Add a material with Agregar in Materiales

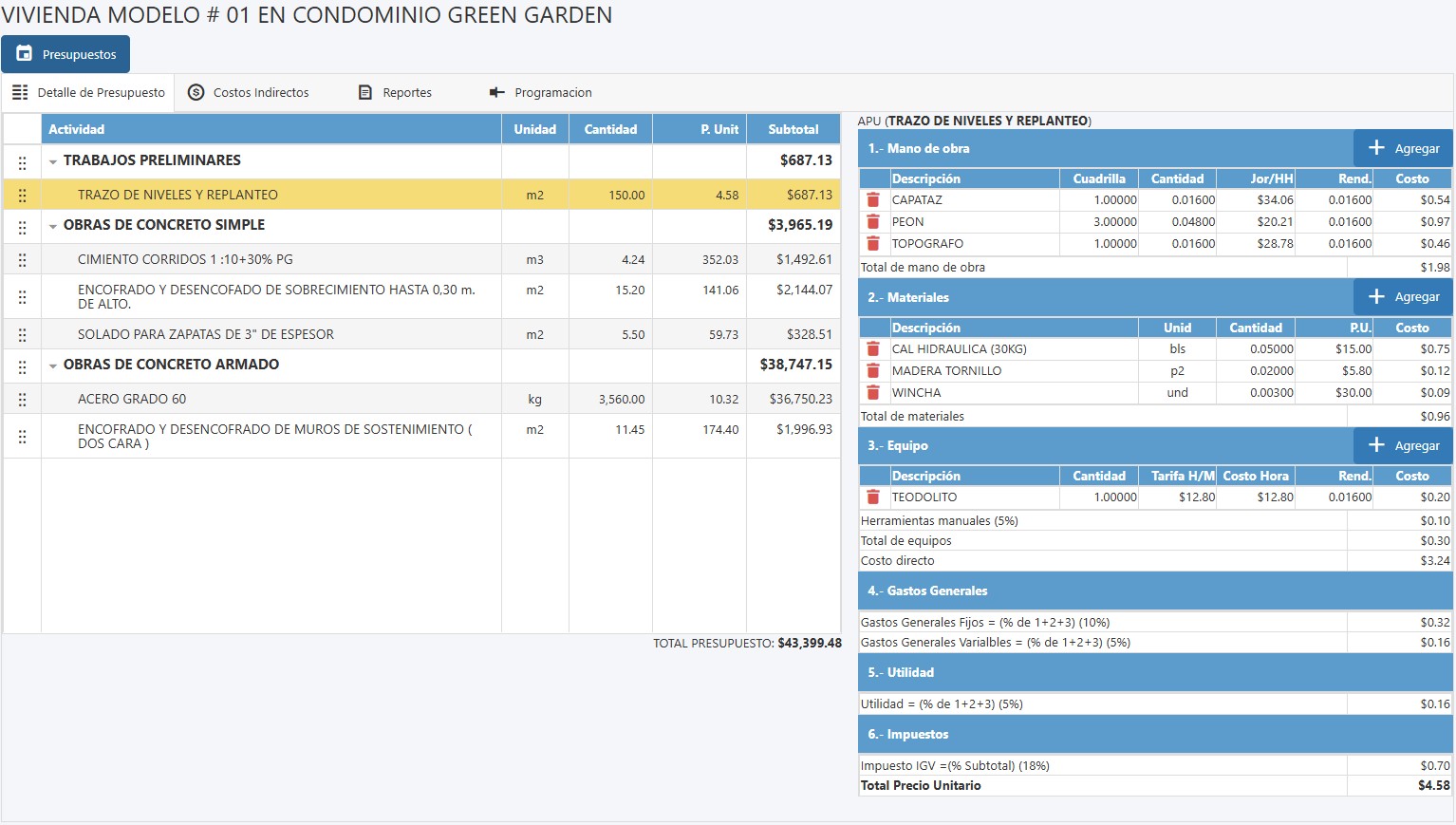[x=1403, y=297]
